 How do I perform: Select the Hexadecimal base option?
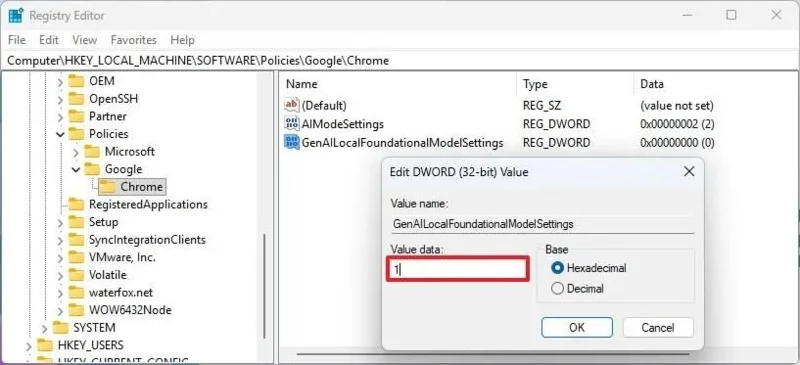coord(558,267)
